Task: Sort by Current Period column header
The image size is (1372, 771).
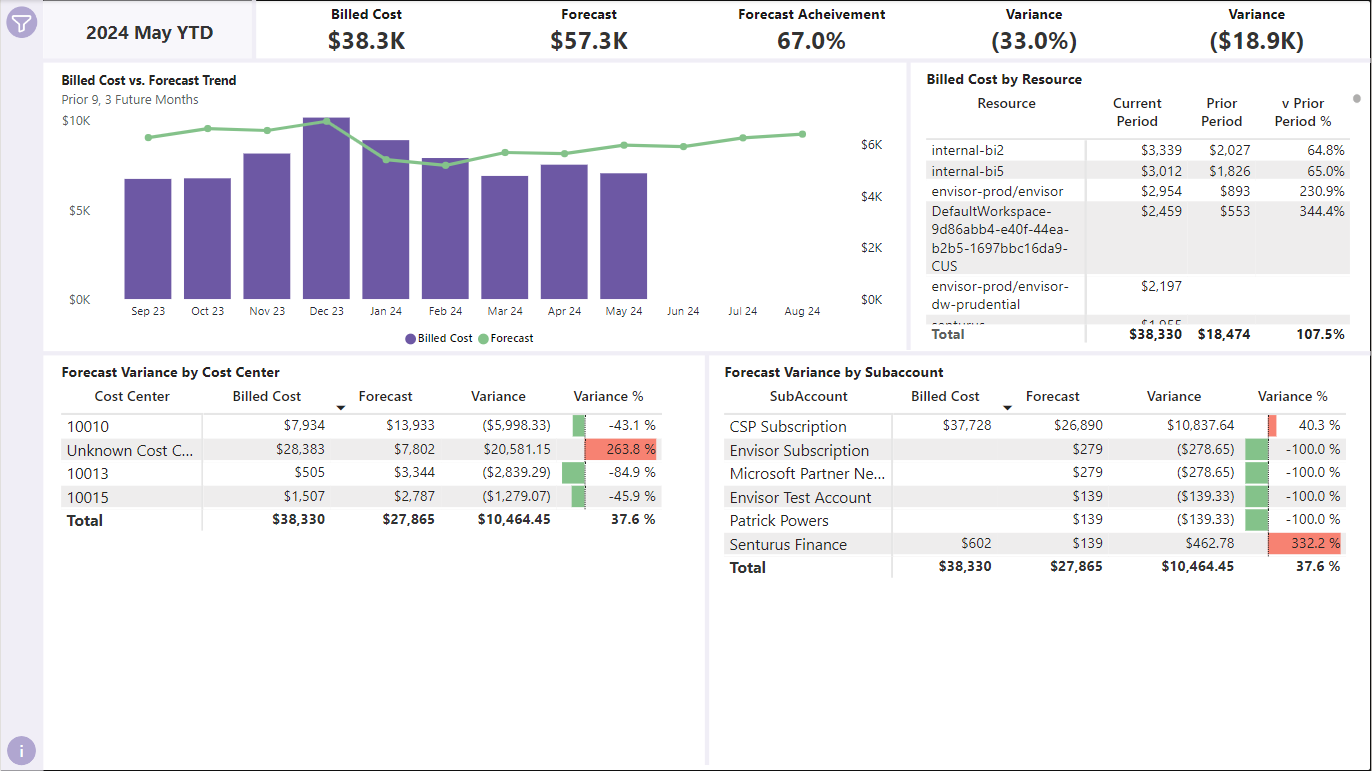Action: click(x=1137, y=112)
